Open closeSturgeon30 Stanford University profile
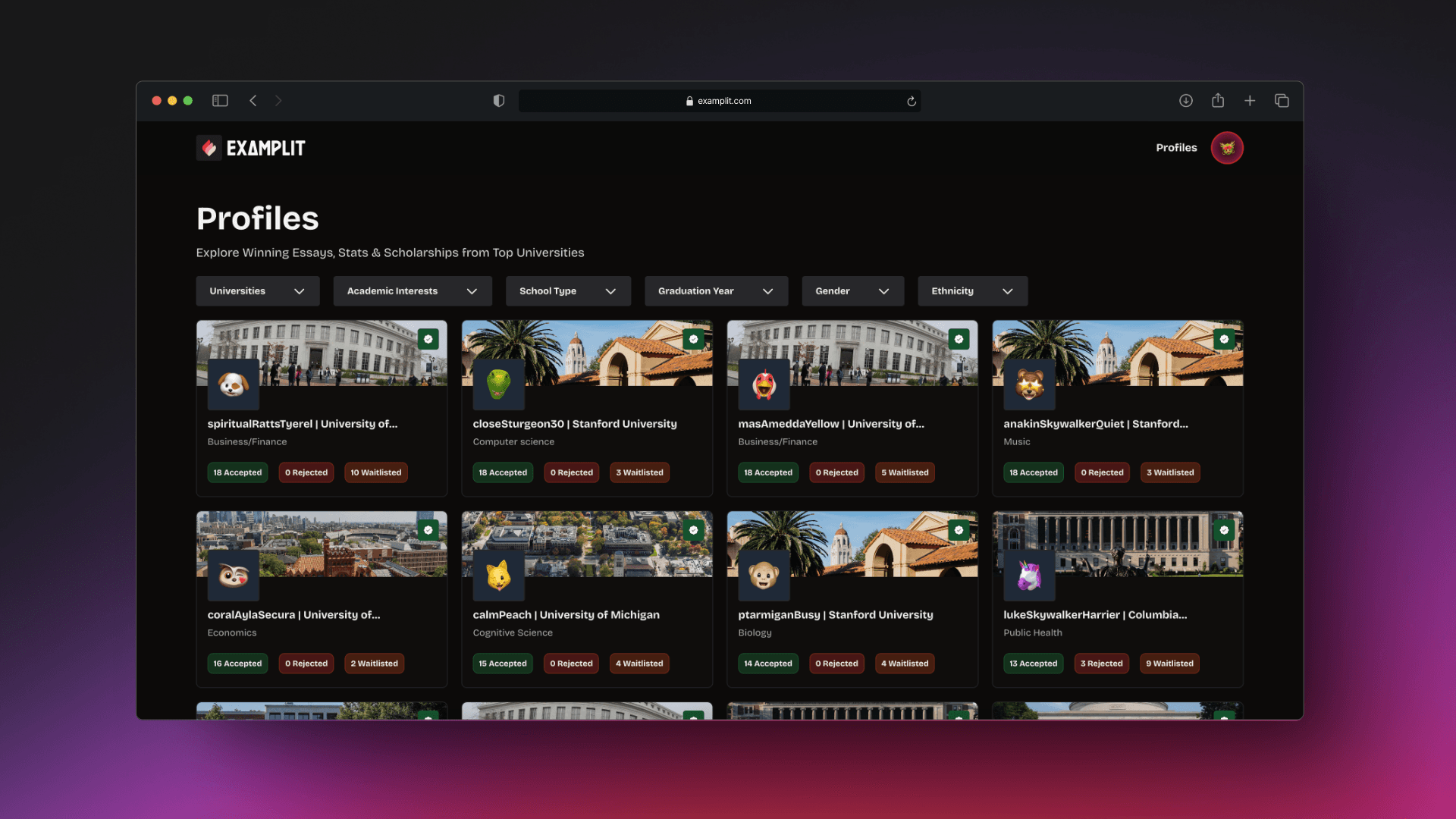 [574, 424]
